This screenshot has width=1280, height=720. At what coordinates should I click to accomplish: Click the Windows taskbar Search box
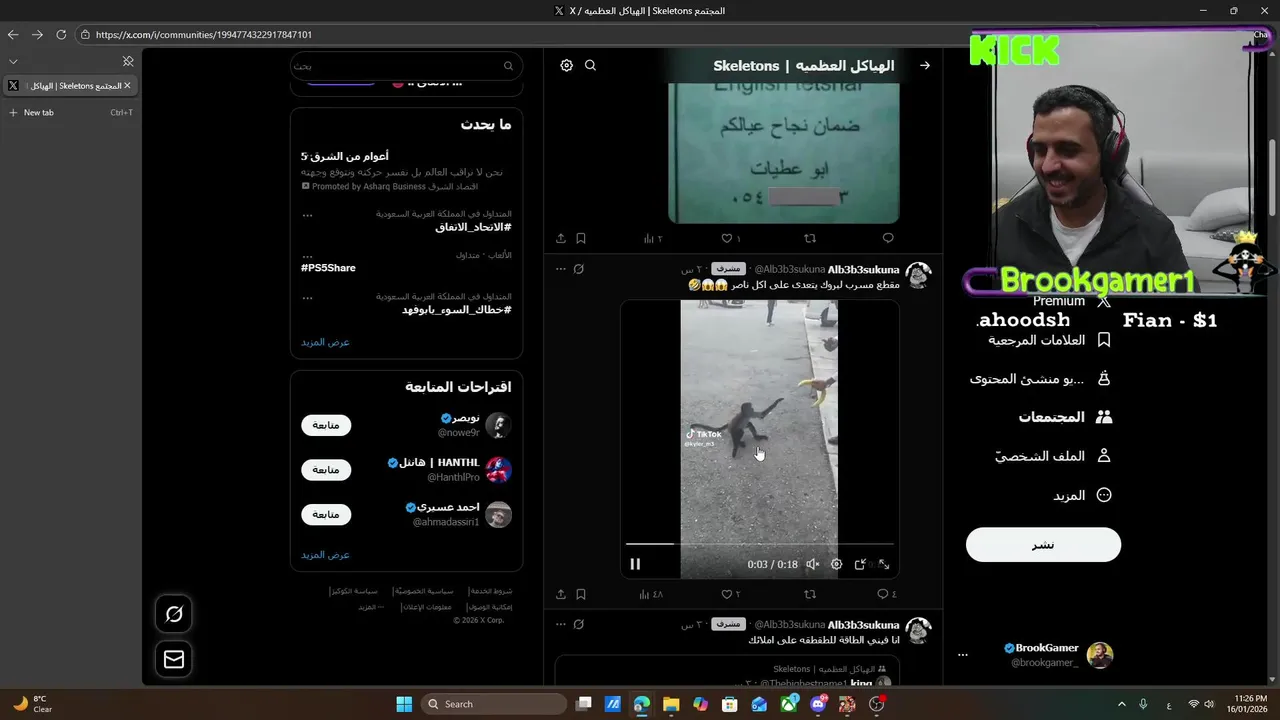[494, 704]
